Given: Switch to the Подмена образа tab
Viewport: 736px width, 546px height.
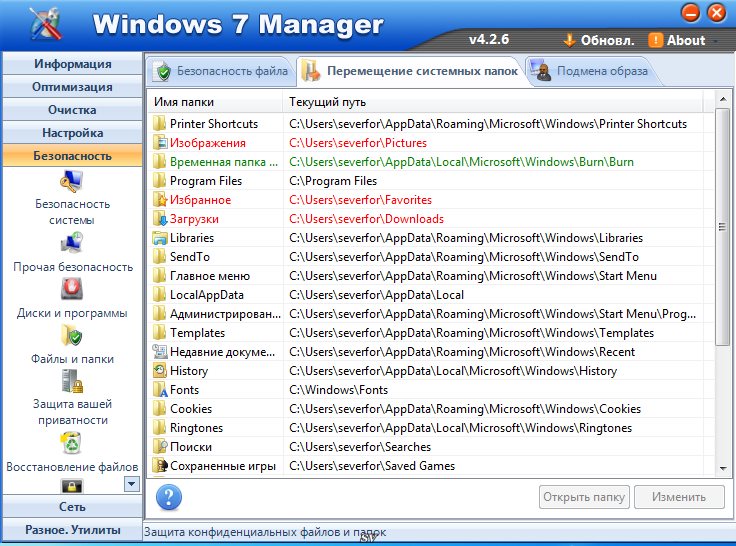Looking at the screenshot, I should [x=591, y=71].
